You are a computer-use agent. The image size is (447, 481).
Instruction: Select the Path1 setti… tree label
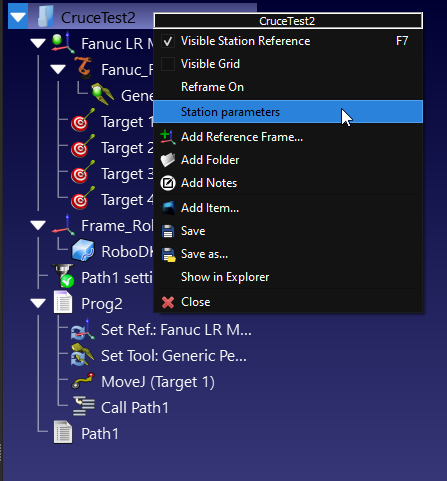click(x=117, y=278)
